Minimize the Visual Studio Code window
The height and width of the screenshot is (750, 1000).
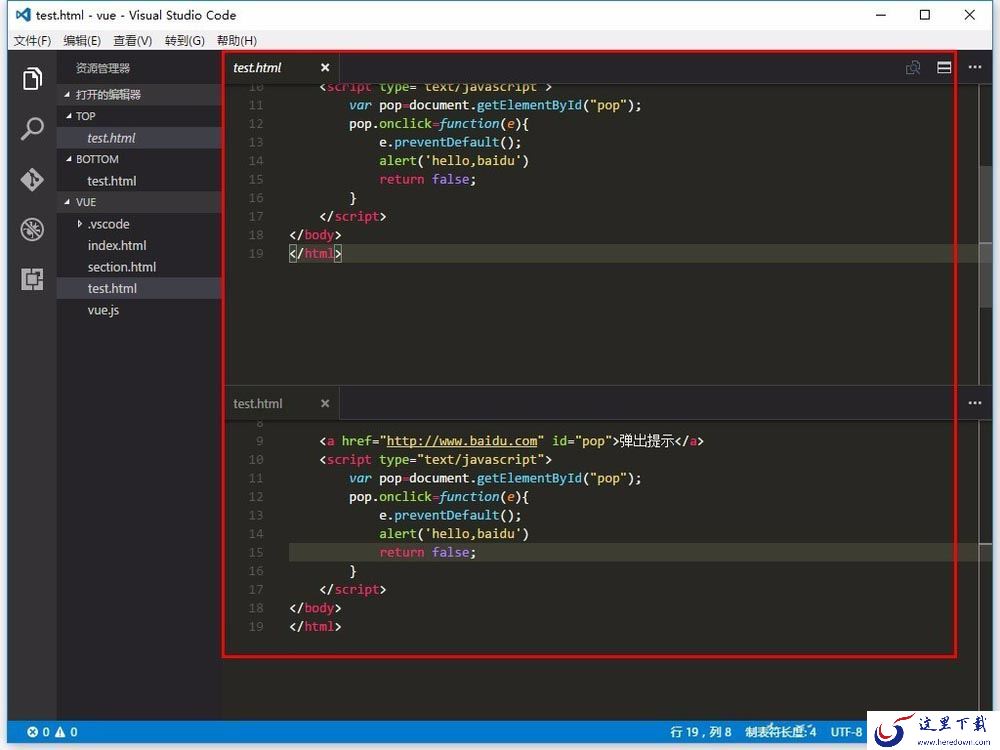tap(881, 15)
